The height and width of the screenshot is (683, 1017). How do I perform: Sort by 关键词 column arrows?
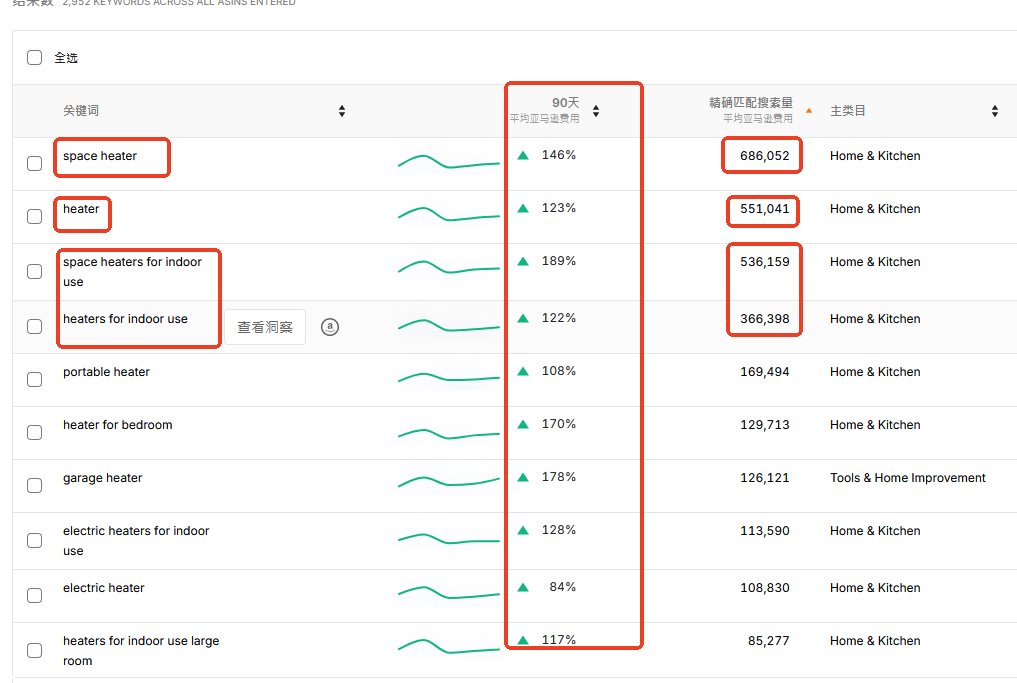click(342, 111)
